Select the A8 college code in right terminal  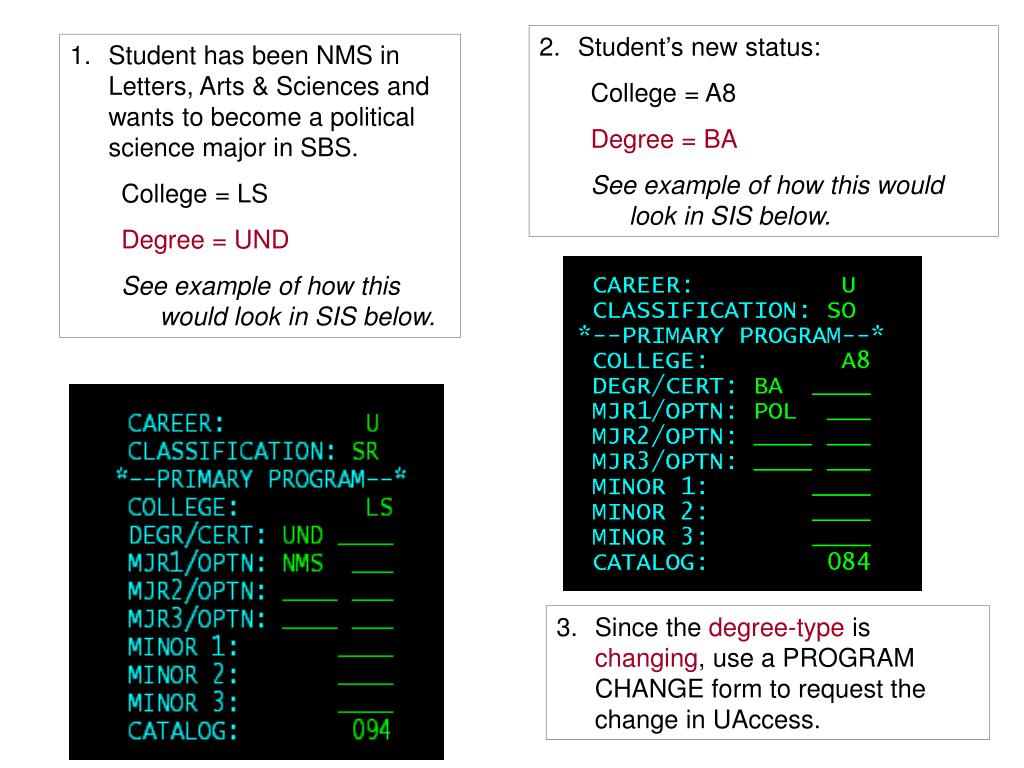pos(856,360)
